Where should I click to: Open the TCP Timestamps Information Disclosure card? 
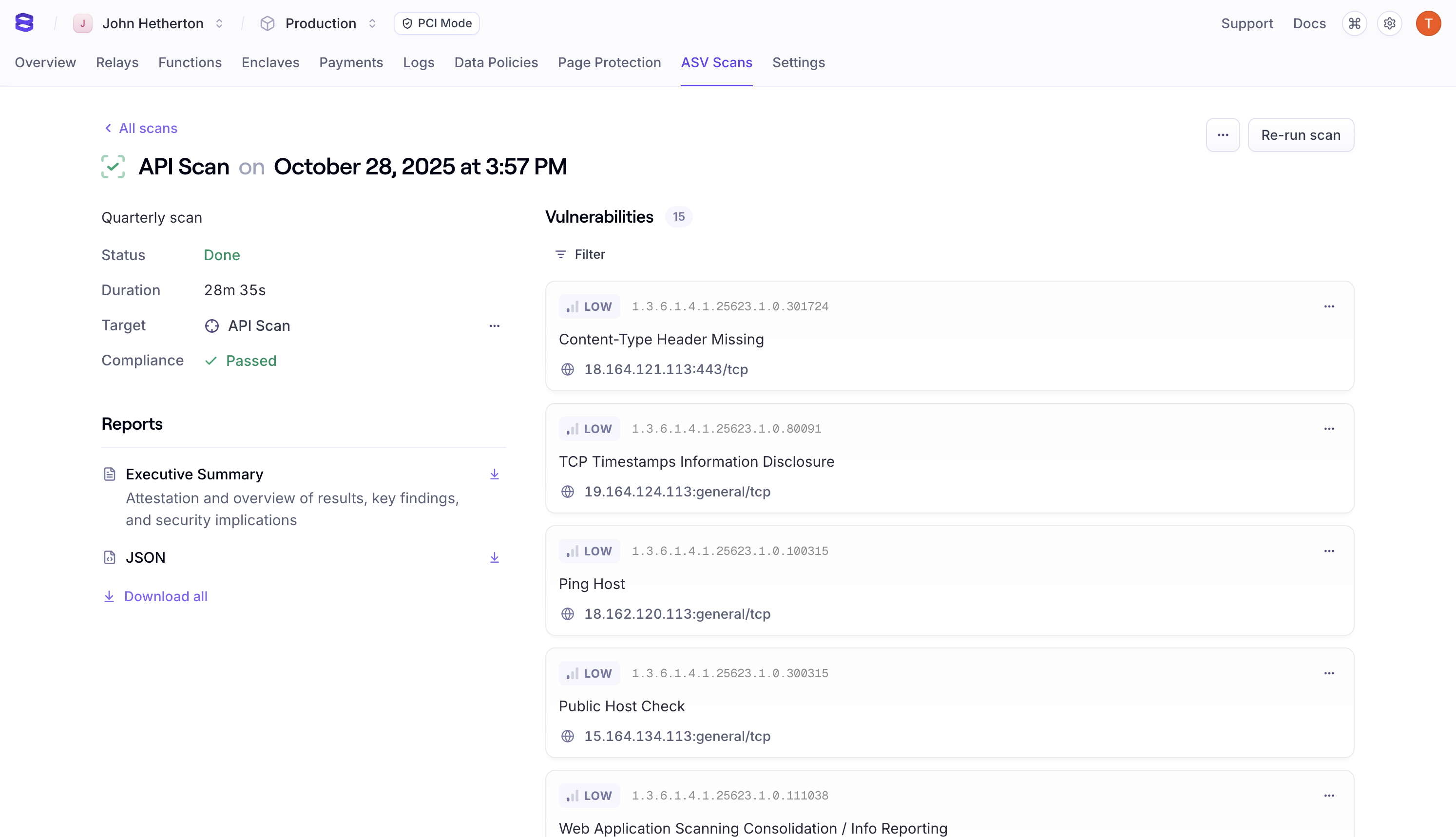pos(696,461)
